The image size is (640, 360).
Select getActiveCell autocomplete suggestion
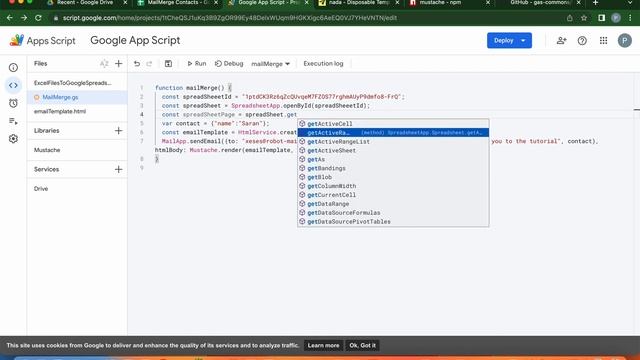coord(393,124)
